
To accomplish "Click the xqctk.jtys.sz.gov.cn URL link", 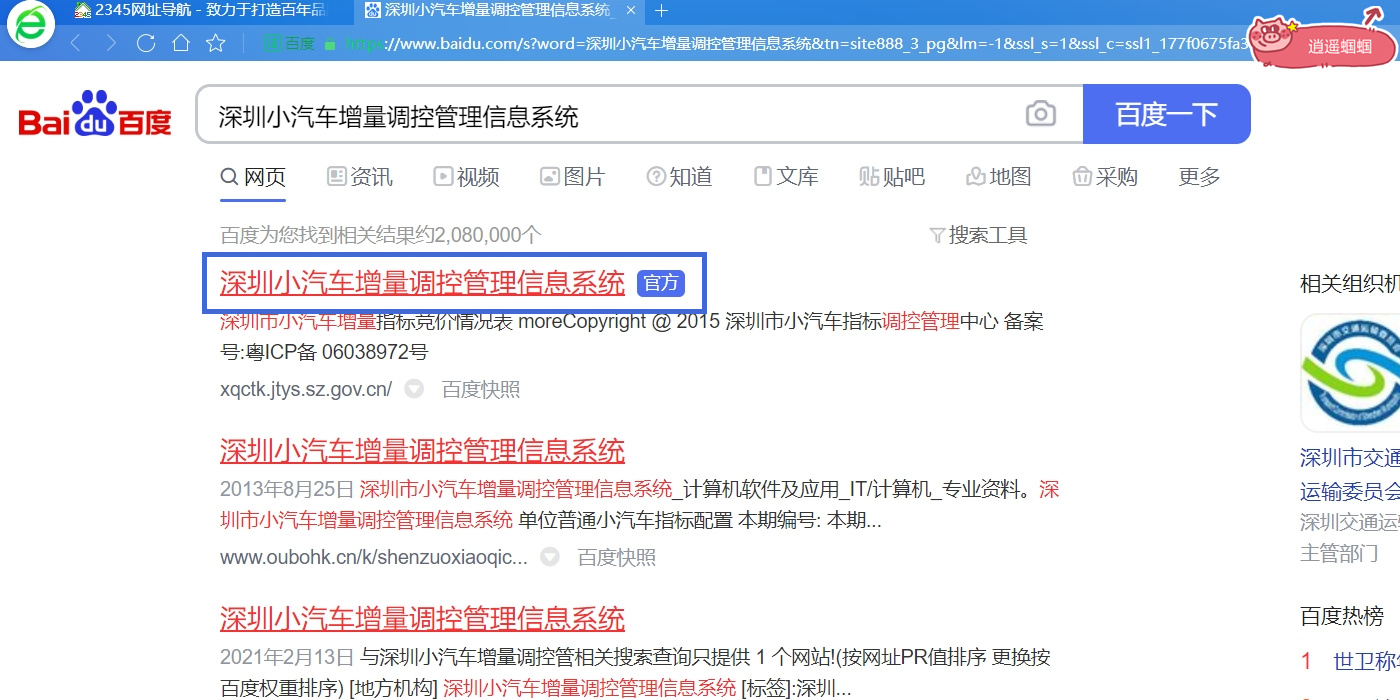I will (306, 389).
